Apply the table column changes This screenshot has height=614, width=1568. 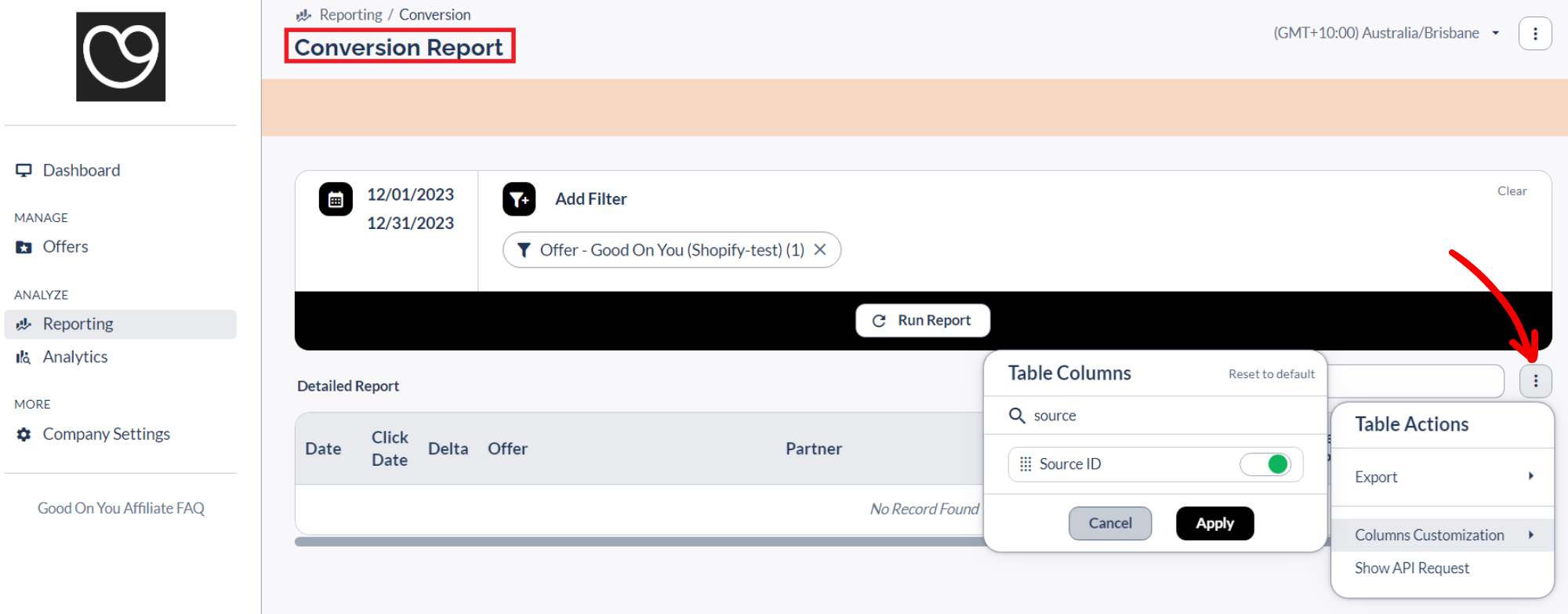[x=1214, y=523]
